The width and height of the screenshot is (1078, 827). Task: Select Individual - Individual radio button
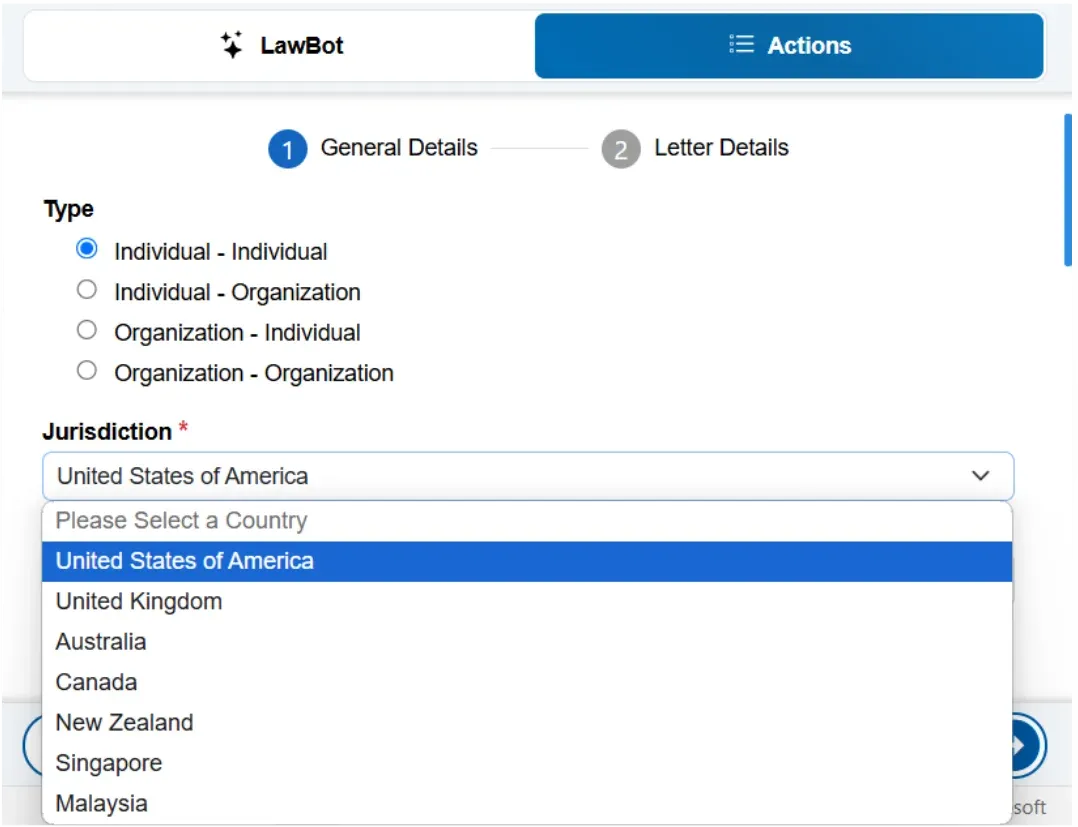87,249
